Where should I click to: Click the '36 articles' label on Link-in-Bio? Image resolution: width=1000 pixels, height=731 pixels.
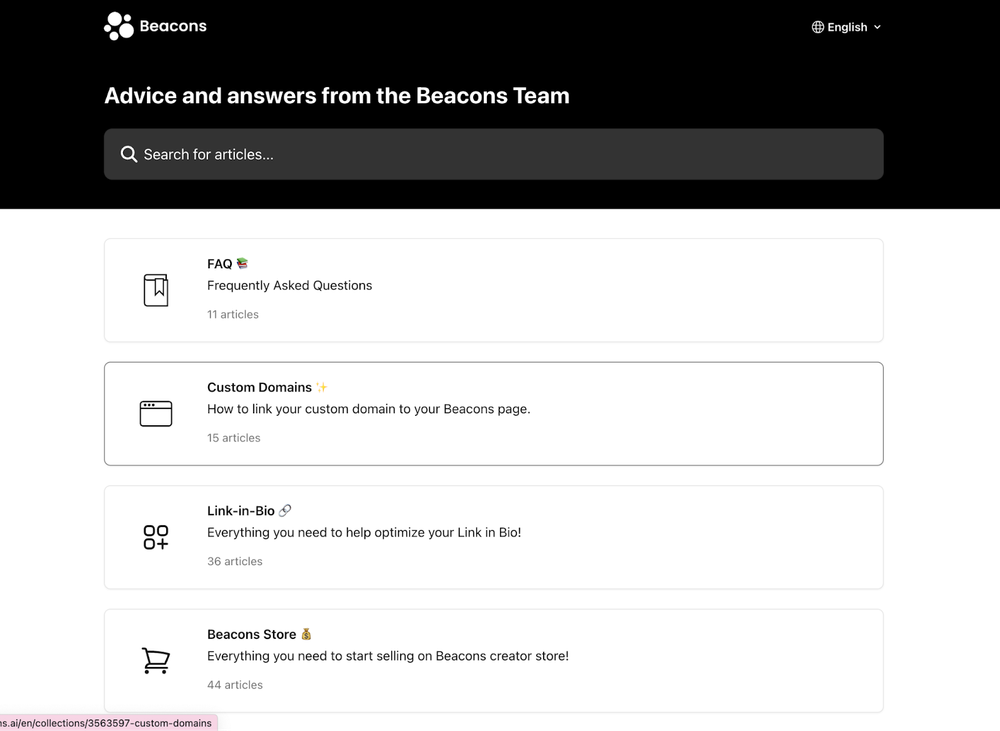(x=234, y=561)
